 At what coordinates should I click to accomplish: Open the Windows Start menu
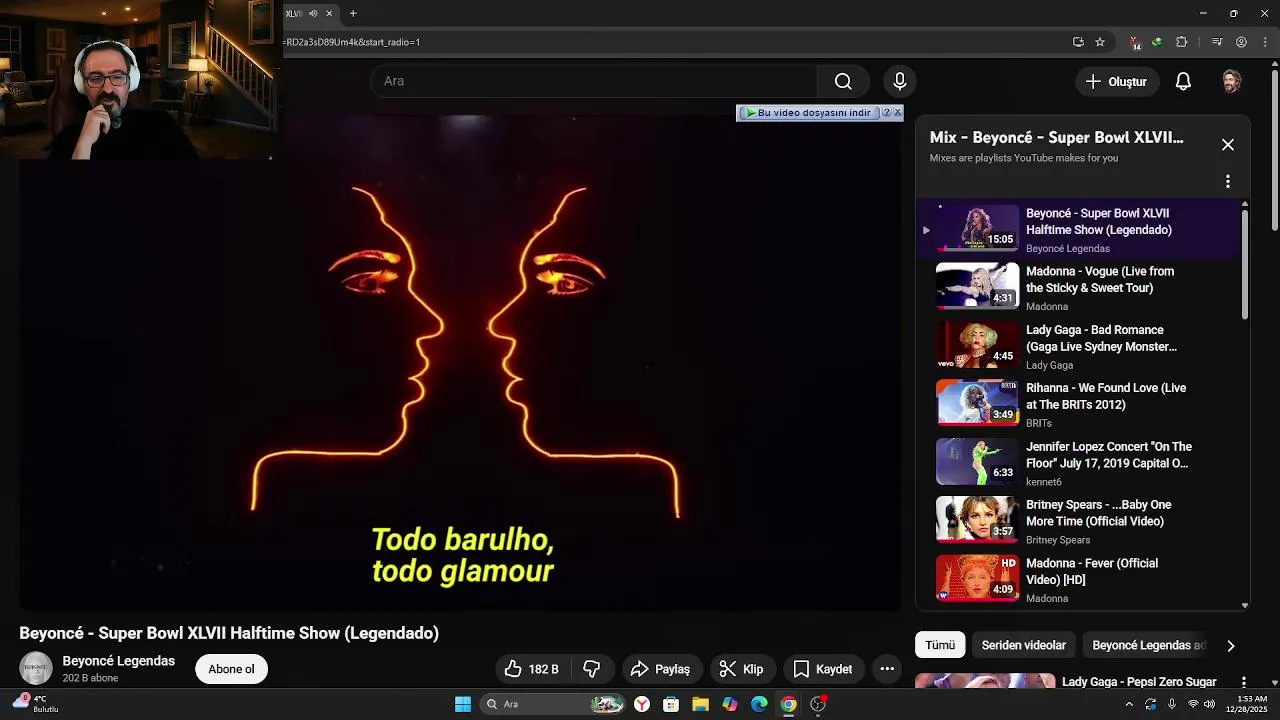point(463,704)
